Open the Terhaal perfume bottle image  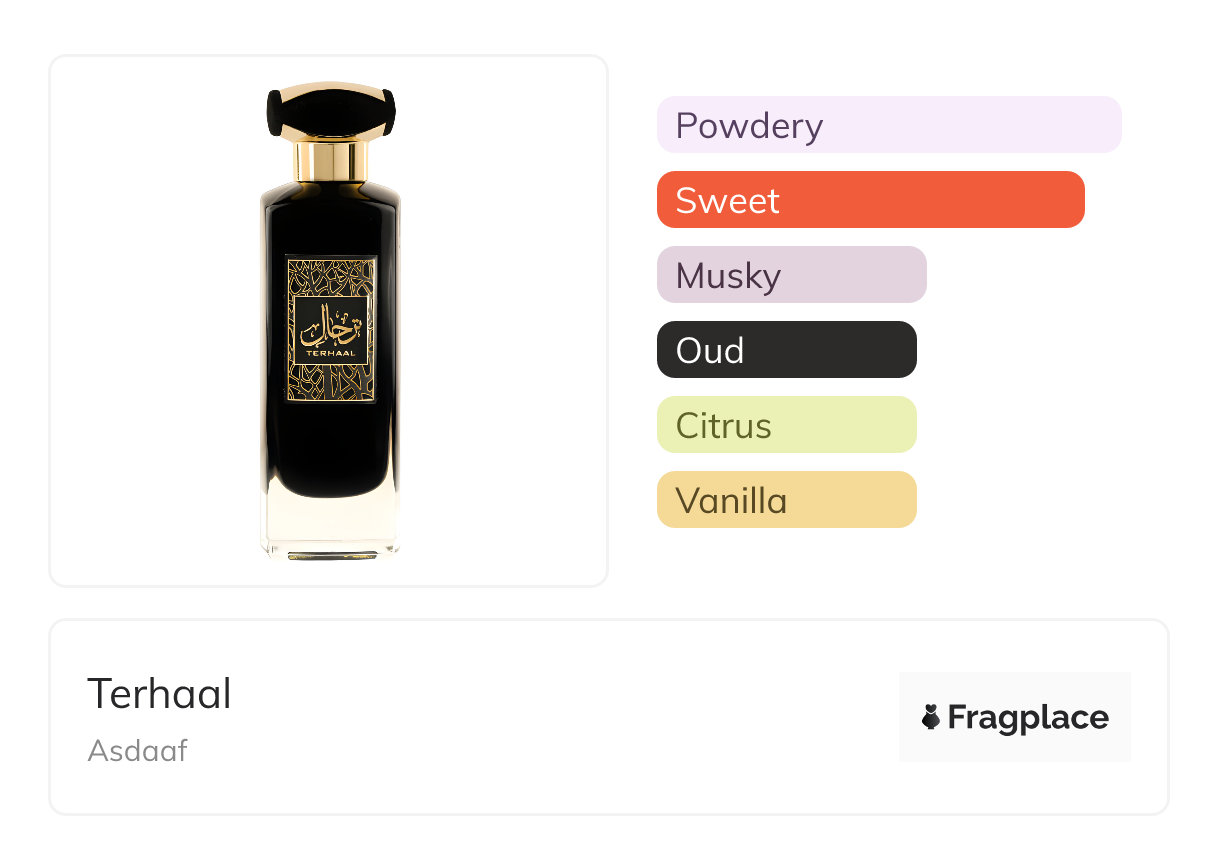(x=330, y=320)
